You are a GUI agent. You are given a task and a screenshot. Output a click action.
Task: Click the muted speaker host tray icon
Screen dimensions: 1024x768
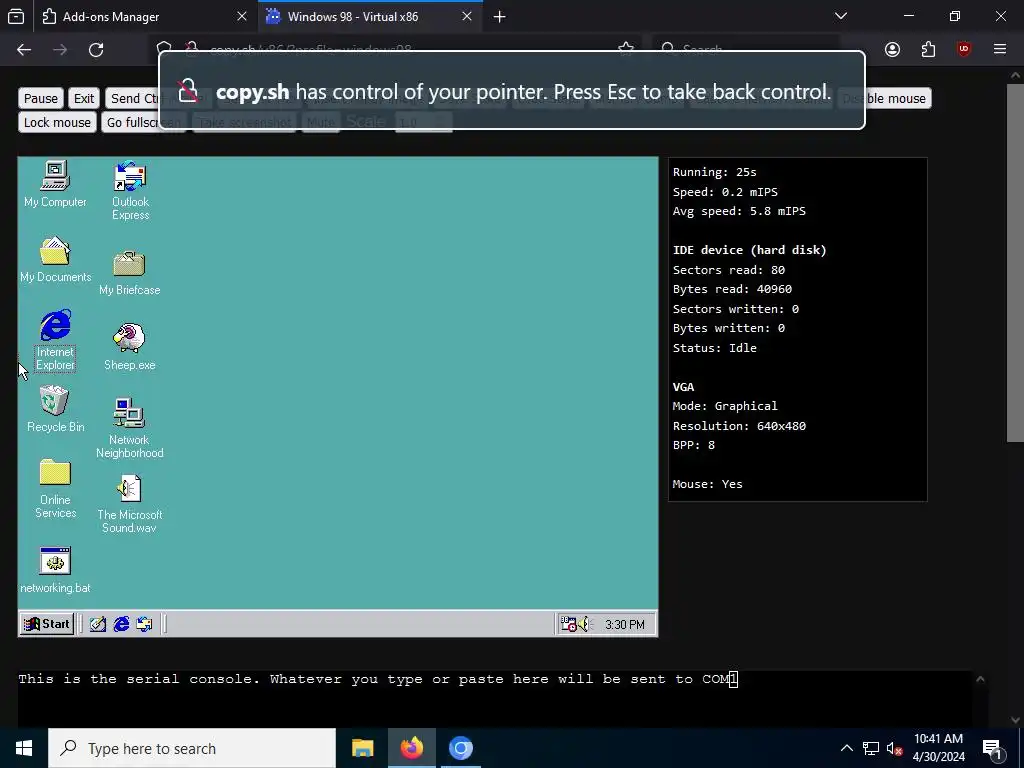(x=894, y=748)
